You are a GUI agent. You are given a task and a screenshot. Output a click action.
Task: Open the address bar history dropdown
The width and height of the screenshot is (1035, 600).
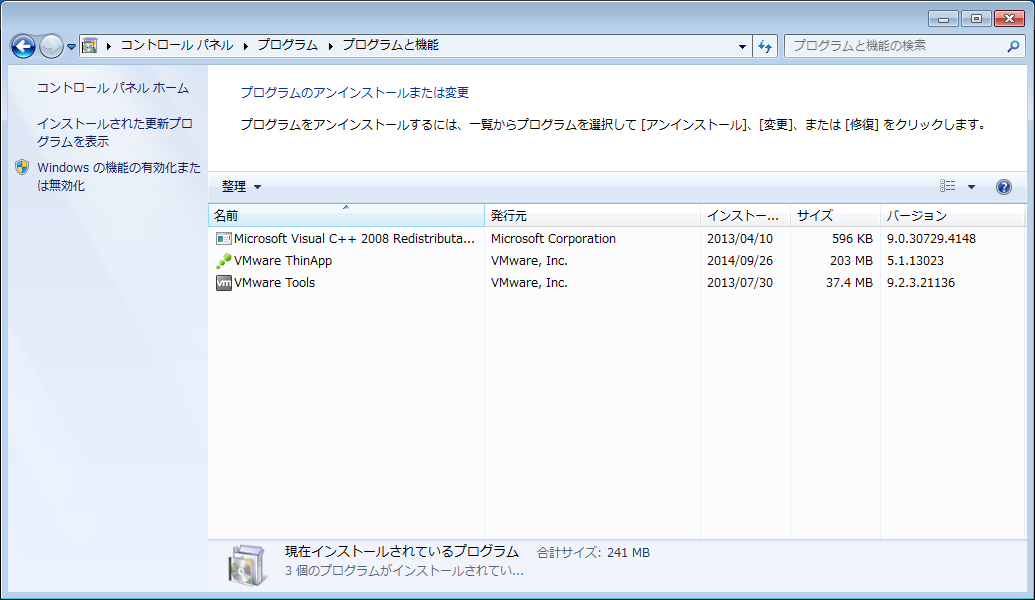(x=742, y=46)
